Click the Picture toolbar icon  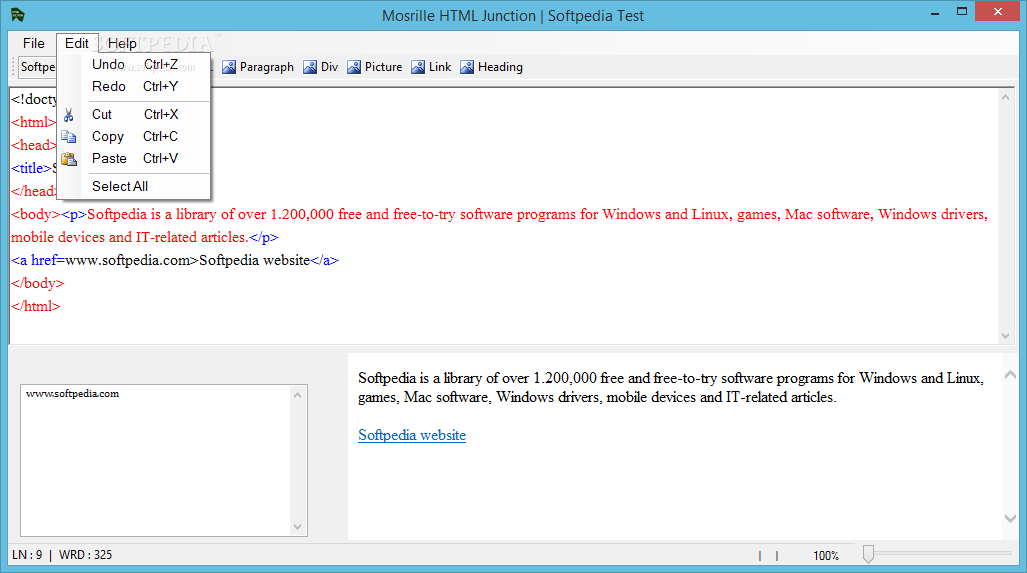(x=354, y=67)
